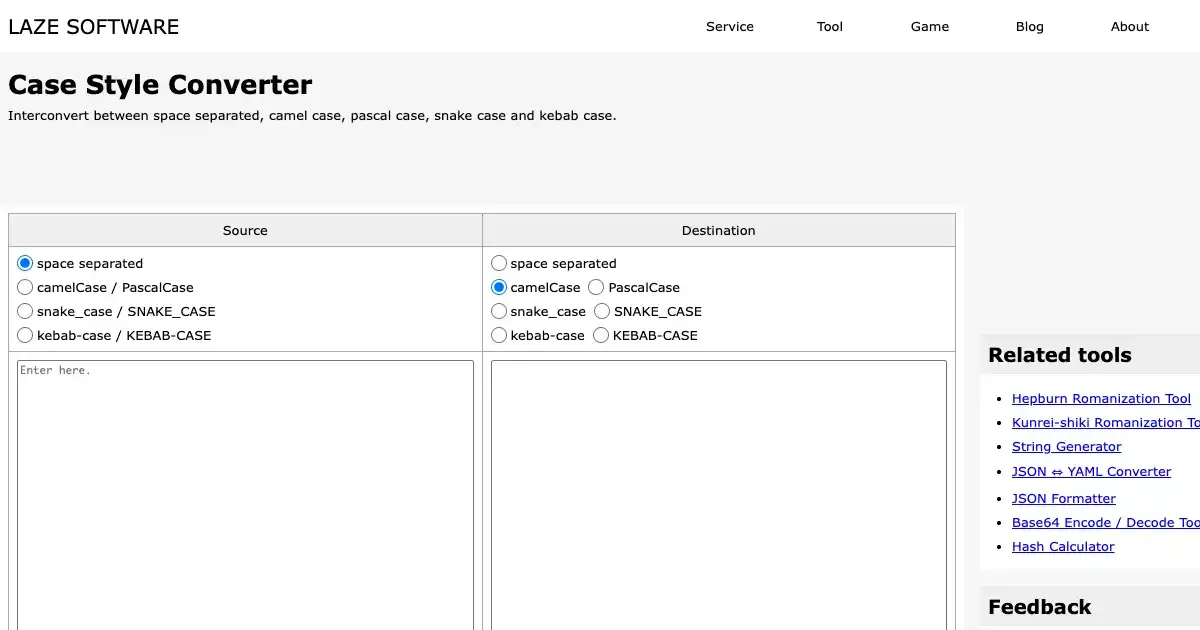1200x630 pixels.
Task: Go to the JSON Formatter tool
Action: (x=1063, y=498)
